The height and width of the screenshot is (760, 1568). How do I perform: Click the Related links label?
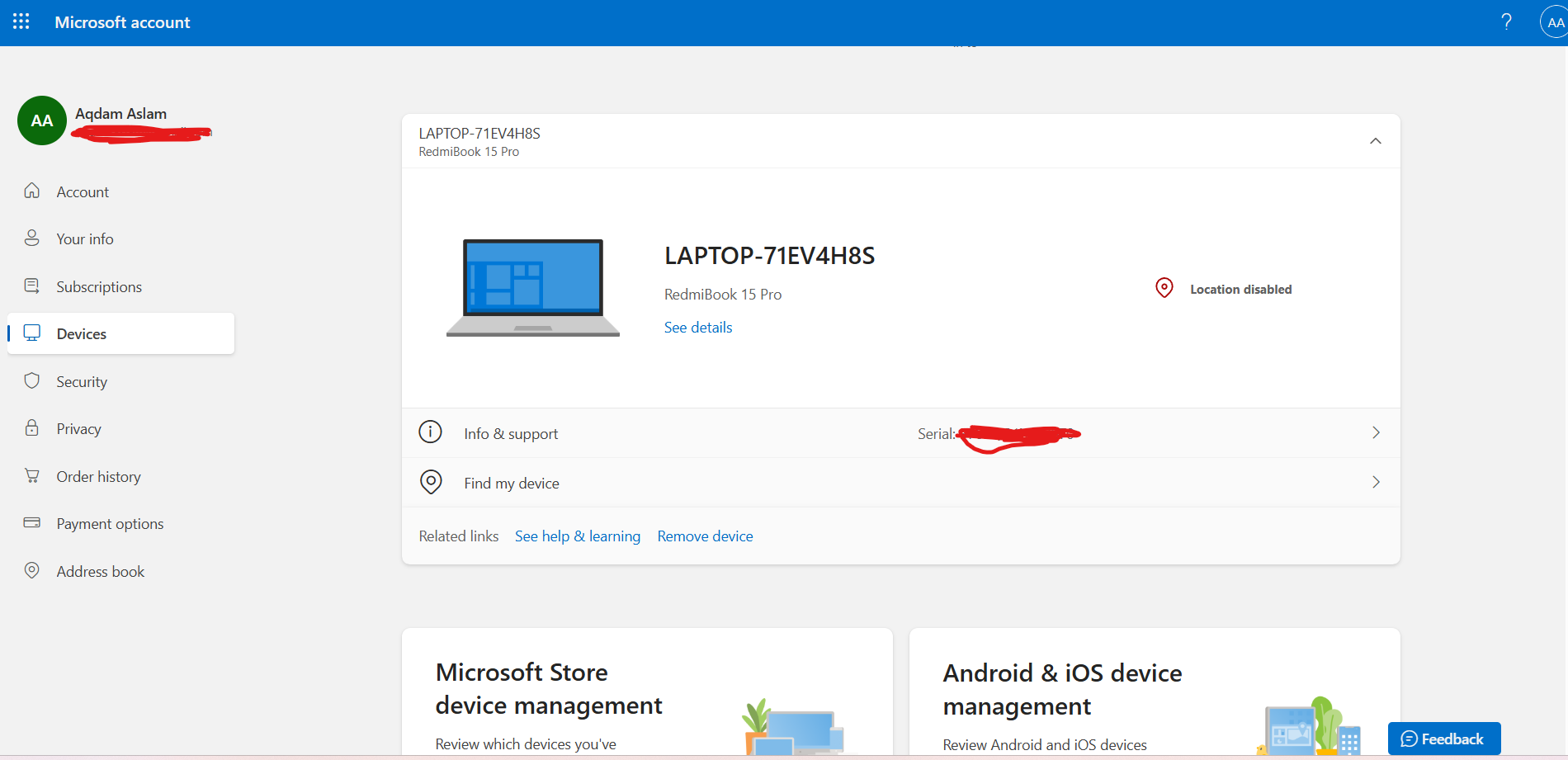coord(459,536)
